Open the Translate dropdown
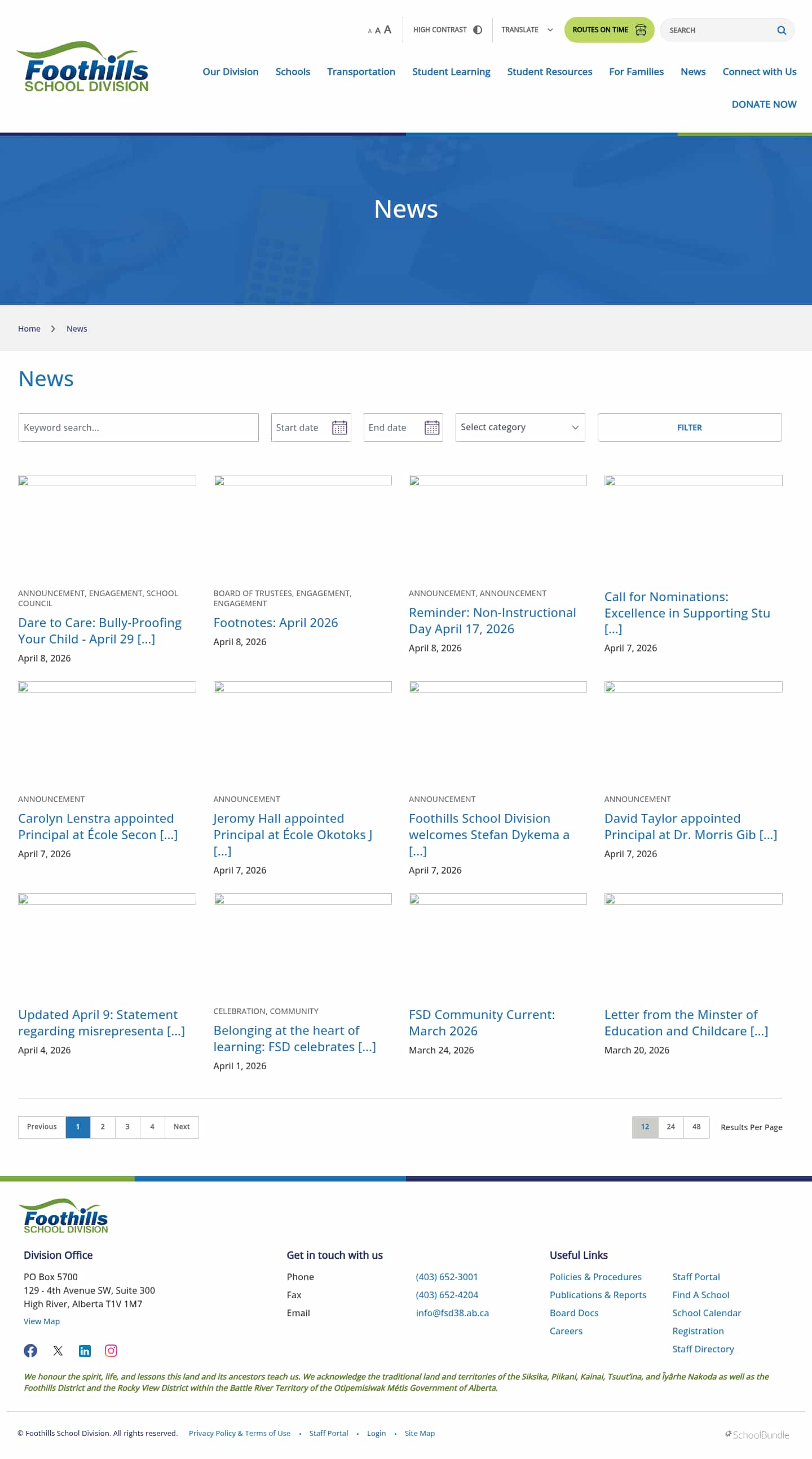The image size is (812, 1459). point(527,29)
